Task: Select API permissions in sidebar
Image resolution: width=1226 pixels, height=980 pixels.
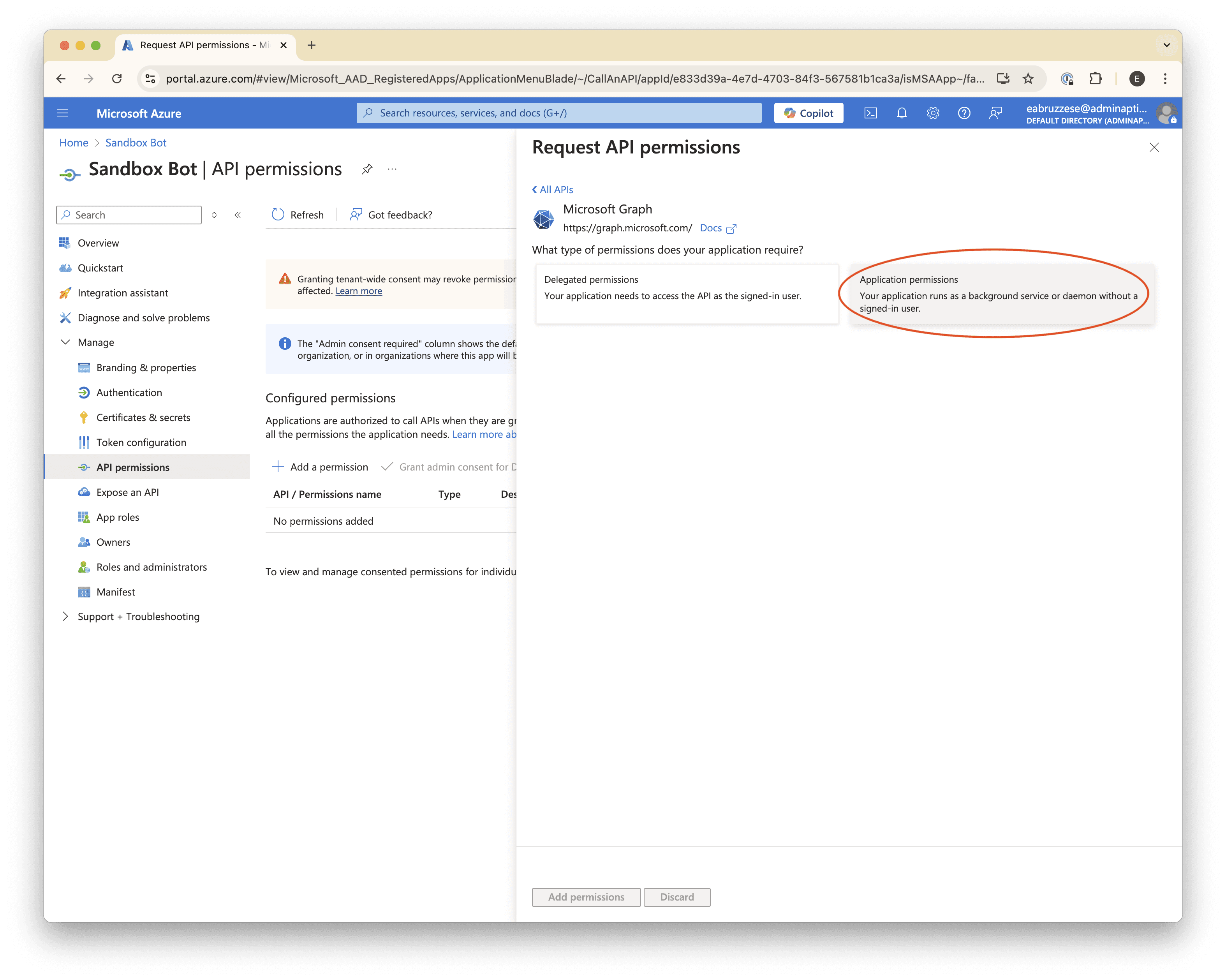Action: [147, 467]
